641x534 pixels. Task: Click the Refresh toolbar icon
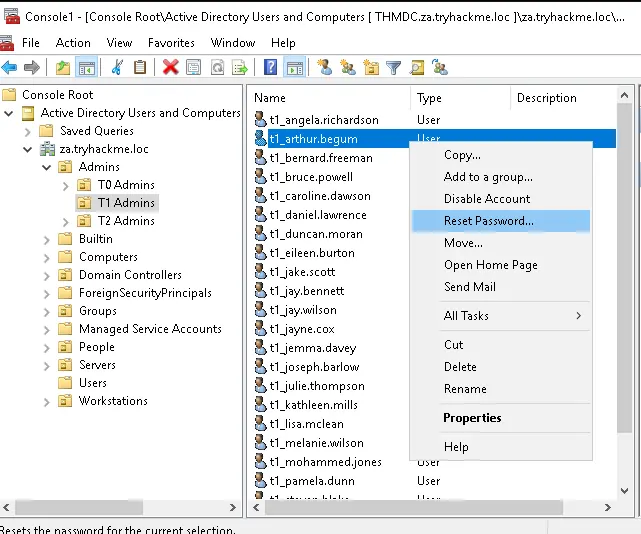217,67
